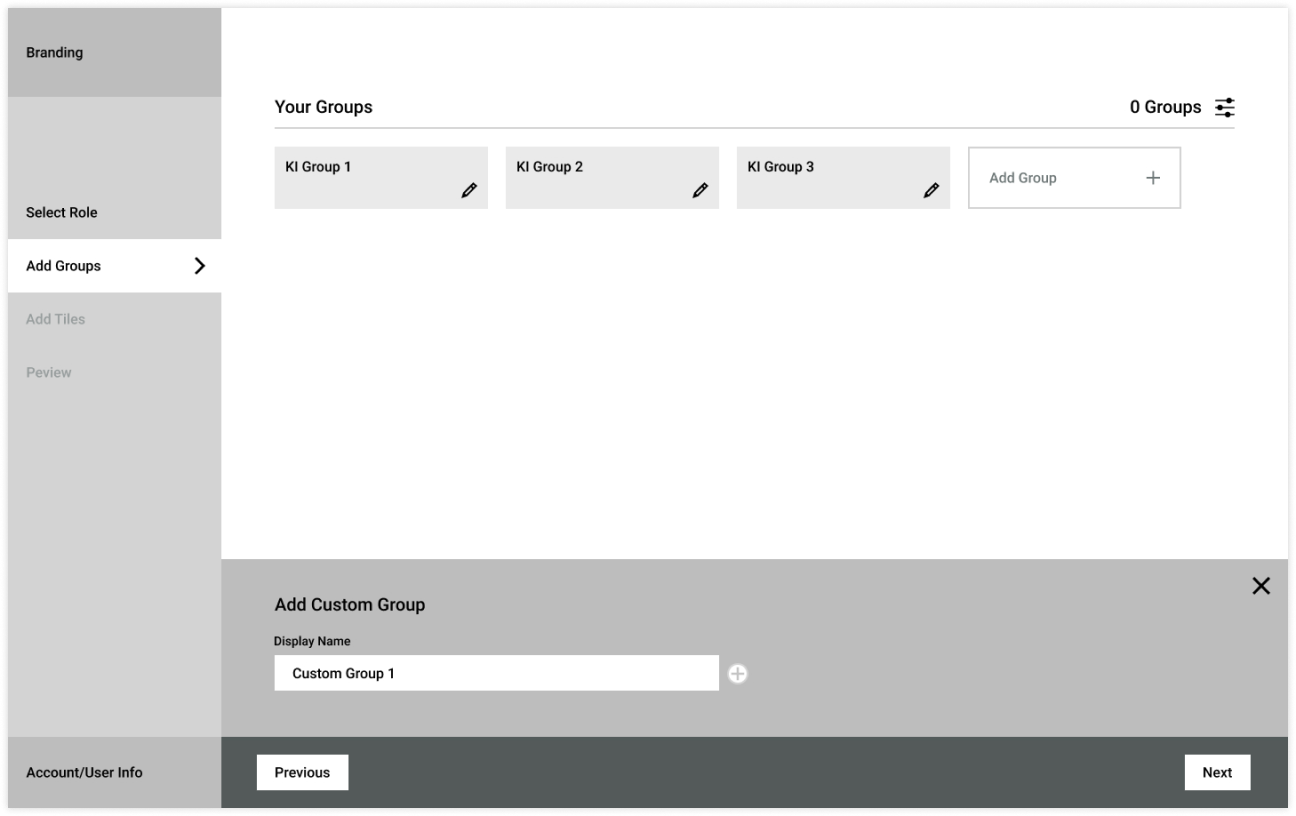Advance with the Next button
This screenshot has width=1296, height=816.
click(1217, 772)
